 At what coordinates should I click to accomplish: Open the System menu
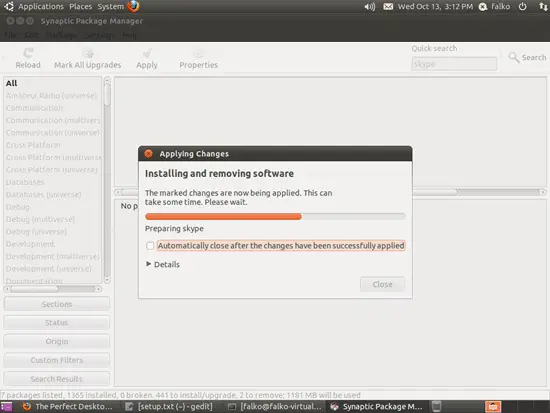pos(110,7)
